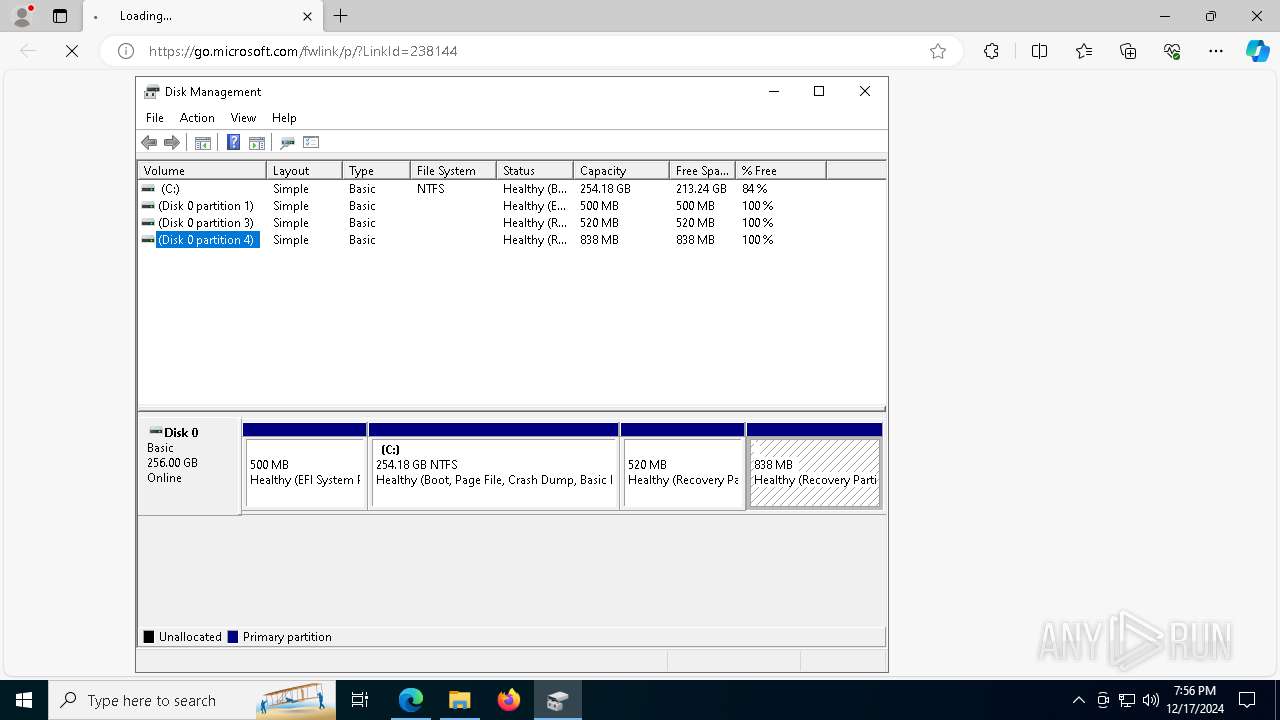The height and width of the screenshot is (720, 1280).
Task: Open Task View on taskbar
Action: click(x=360, y=700)
